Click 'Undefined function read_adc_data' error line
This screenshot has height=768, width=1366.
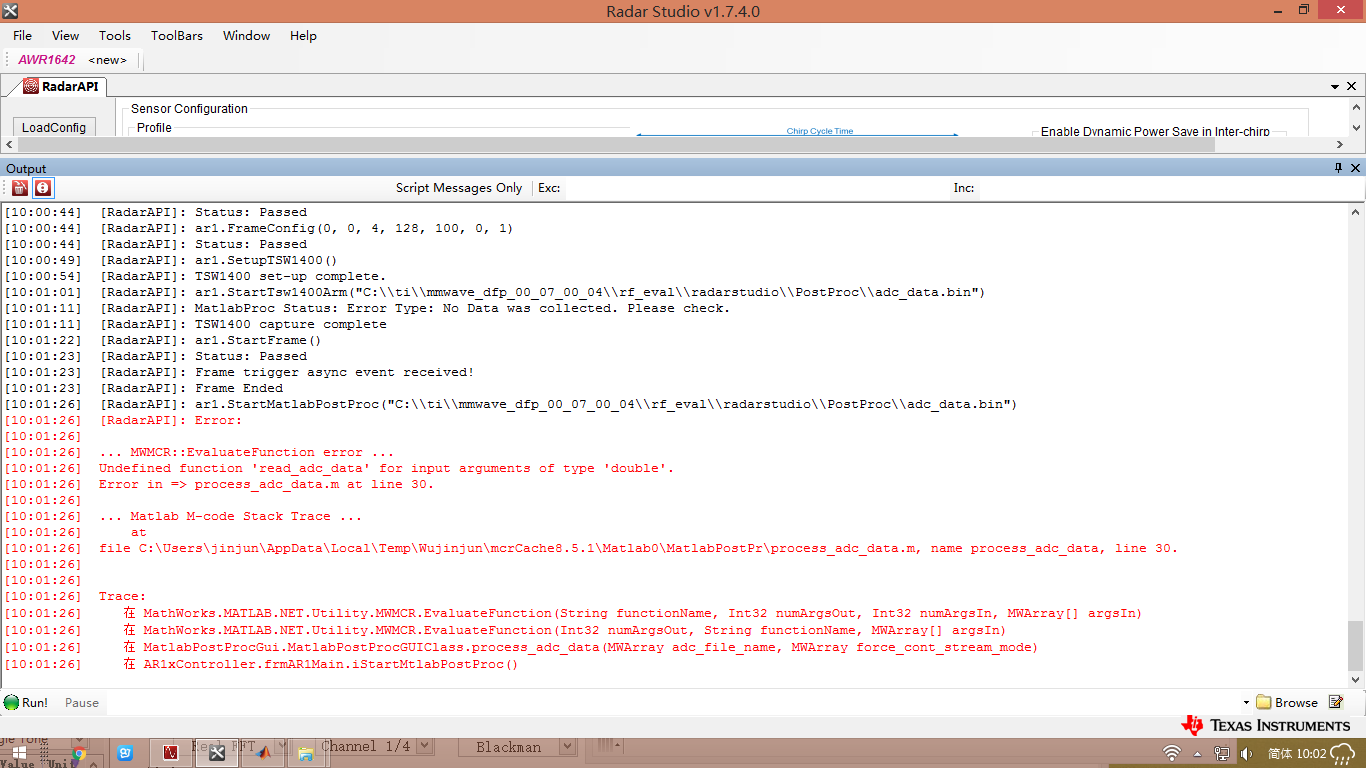386,468
